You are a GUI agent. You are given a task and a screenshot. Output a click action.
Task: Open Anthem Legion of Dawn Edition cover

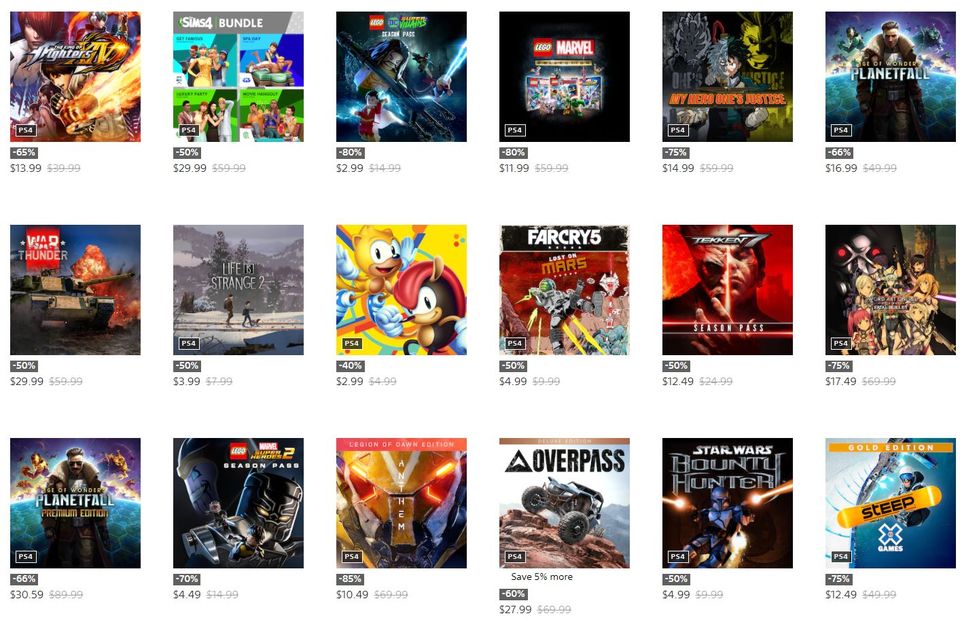(x=401, y=502)
